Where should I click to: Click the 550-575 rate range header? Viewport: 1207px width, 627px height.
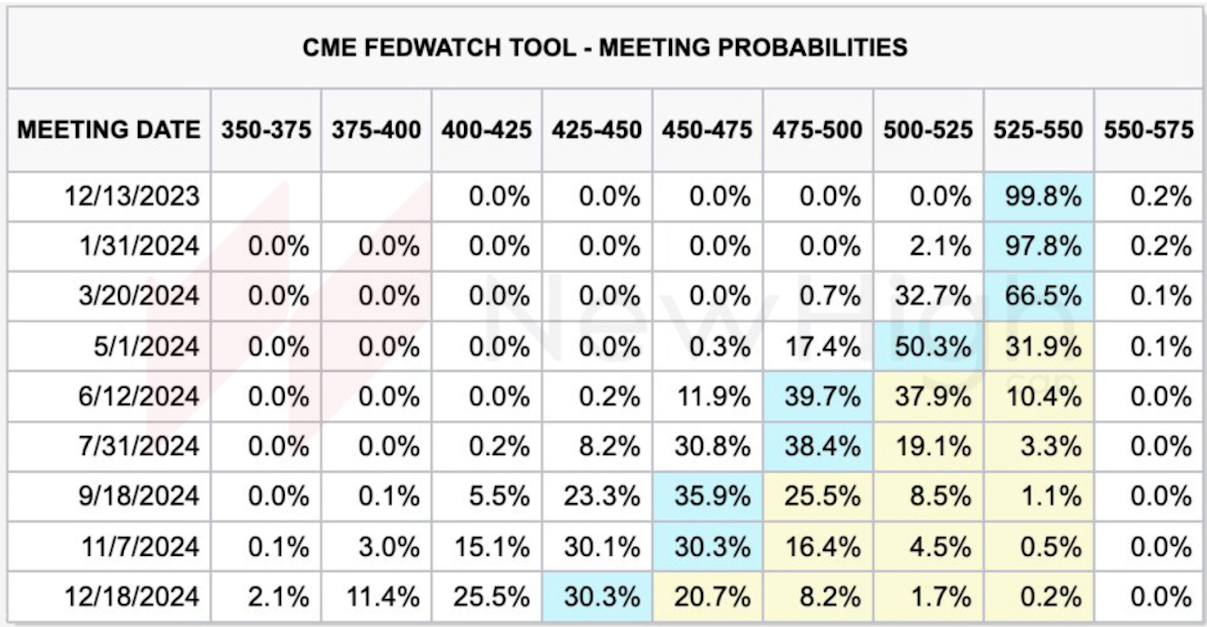[1149, 130]
